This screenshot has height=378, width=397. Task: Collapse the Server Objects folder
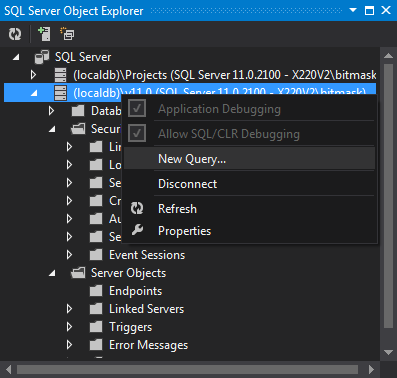coord(52,274)
